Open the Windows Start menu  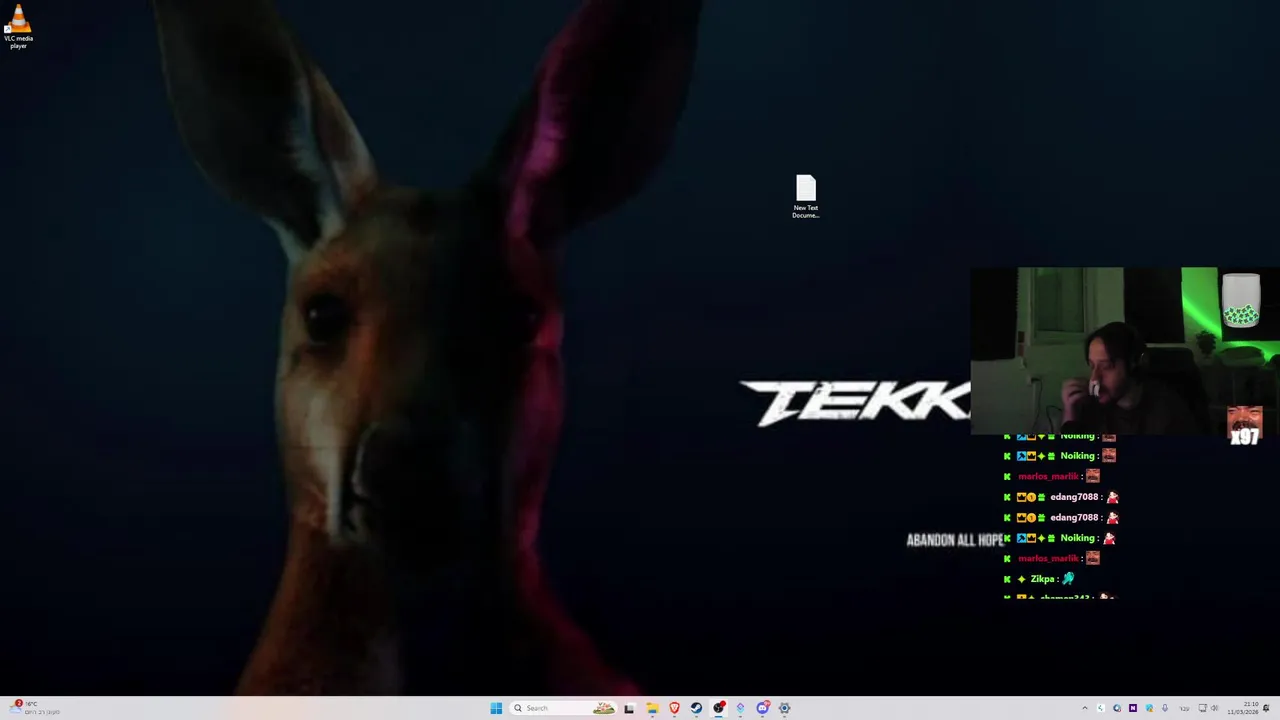click(496, 708)
